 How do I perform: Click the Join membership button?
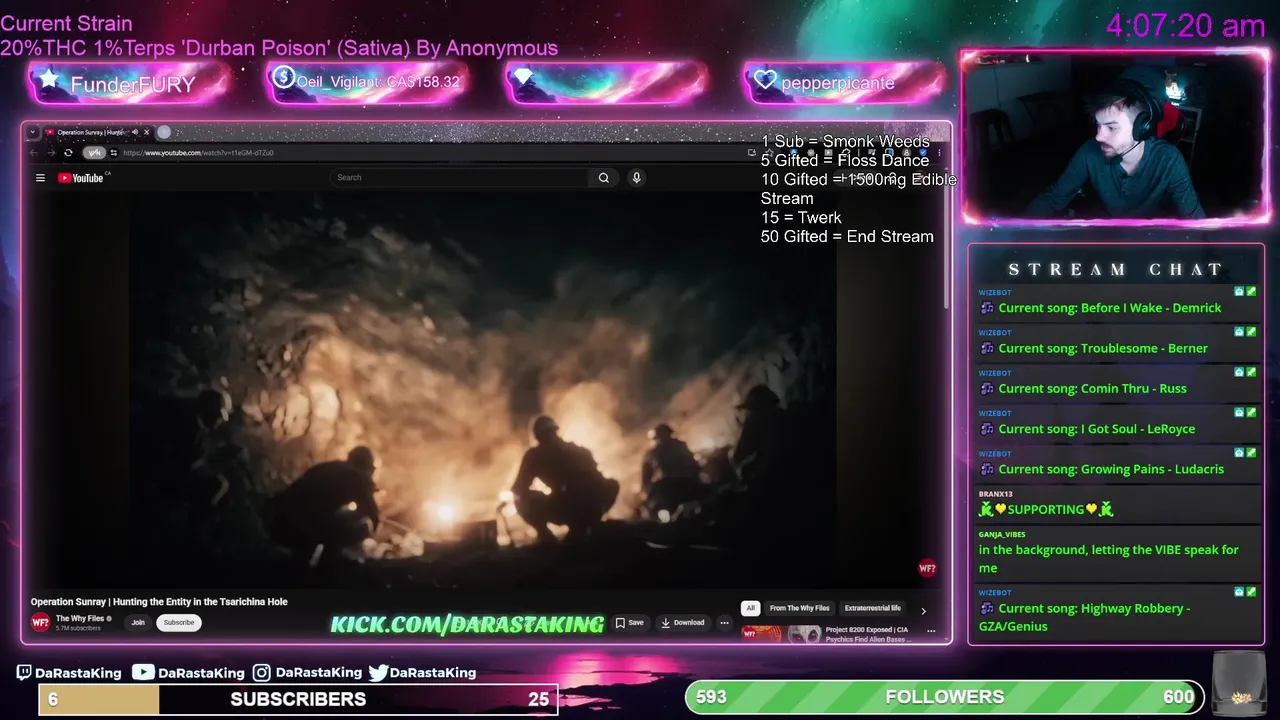pos(138,622)
